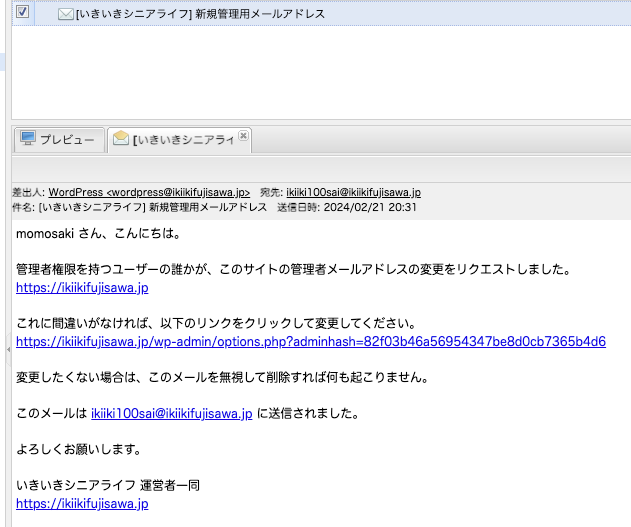
Task: Click the sentence starting 管理者権限を持つユーザーの誰かが
Action: point(294,269)
